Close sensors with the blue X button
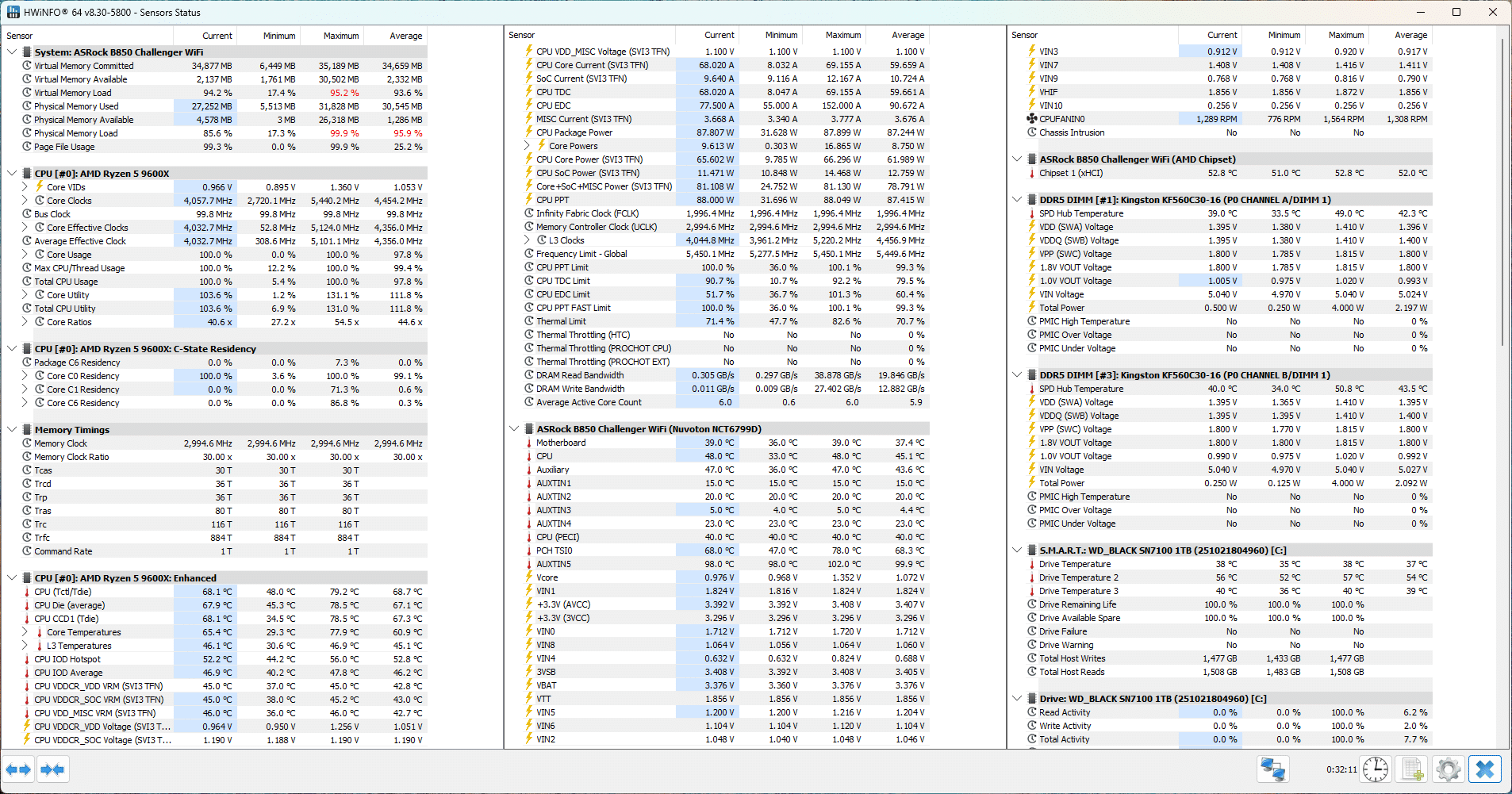This screenshot has height=794, width=1512. tap(1485, 769)
